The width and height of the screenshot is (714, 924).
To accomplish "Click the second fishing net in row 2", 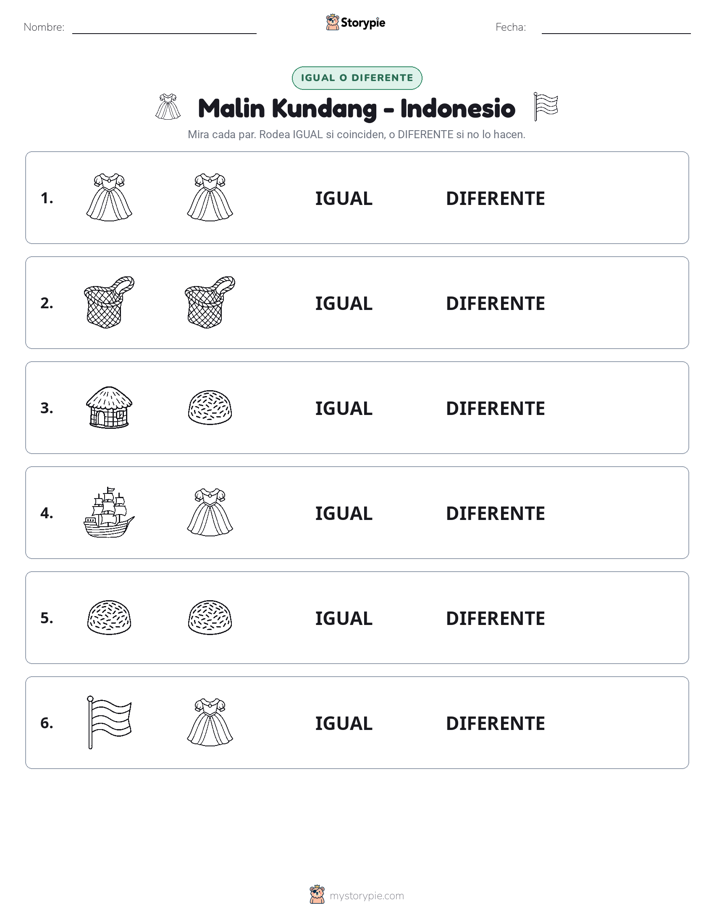I will pos(210,302).
